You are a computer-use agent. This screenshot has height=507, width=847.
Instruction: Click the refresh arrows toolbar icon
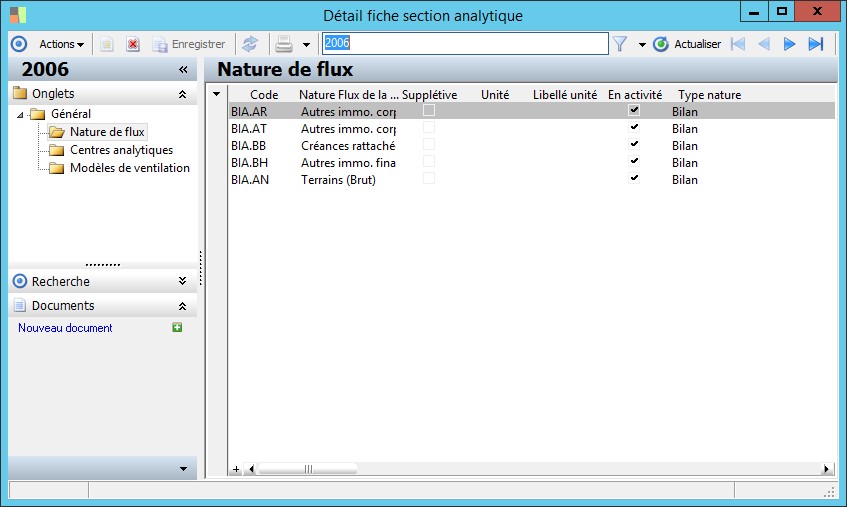pyautogui.click(x=250, y=44)
